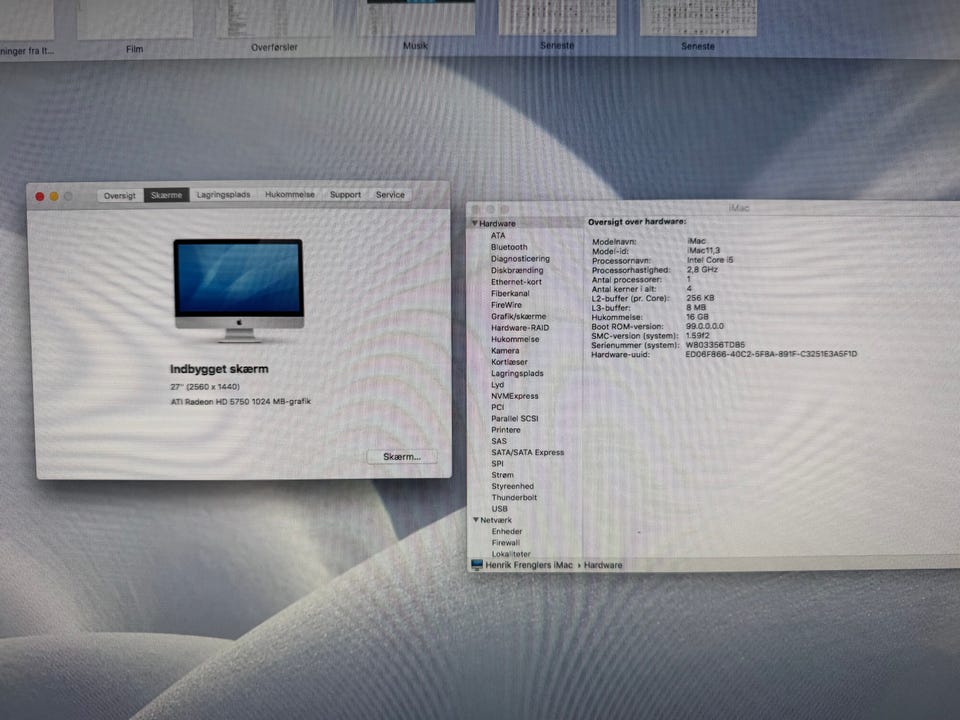This screenshot has height=720, width=960.
Task: Select SPI in the sidebar
Action: click(497, 464)
